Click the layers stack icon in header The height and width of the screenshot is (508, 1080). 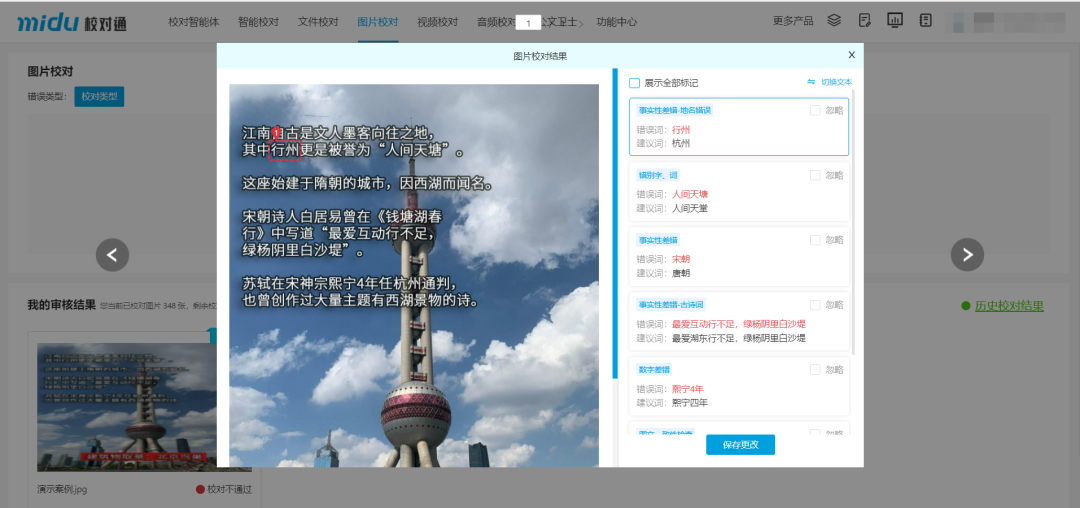click(x=836, y=20)
